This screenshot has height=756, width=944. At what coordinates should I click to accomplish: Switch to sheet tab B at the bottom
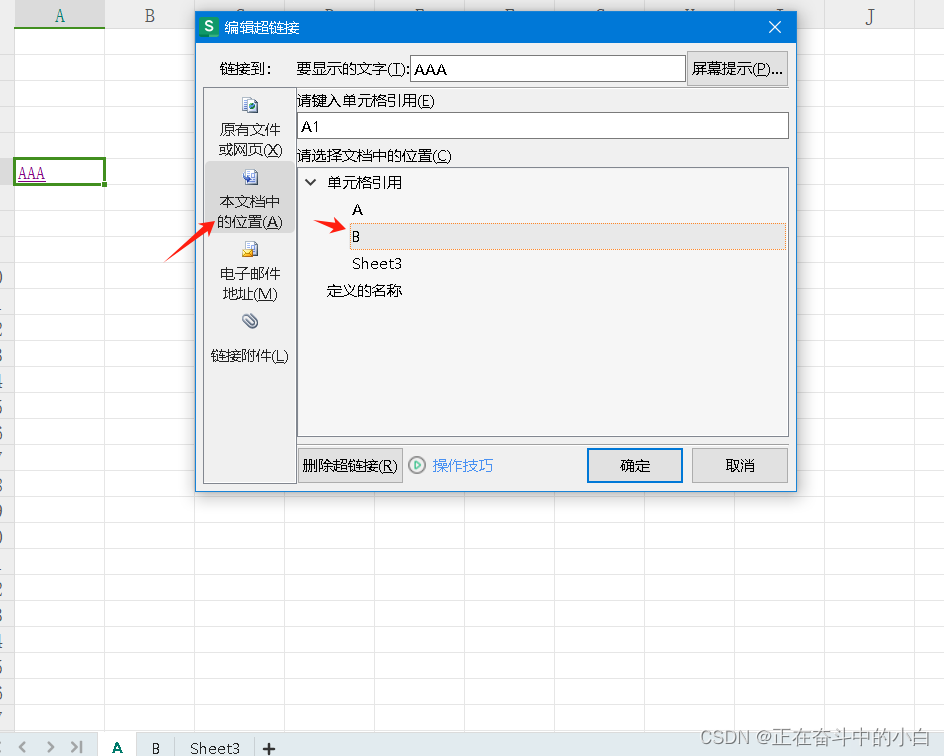tap(156, 747)
